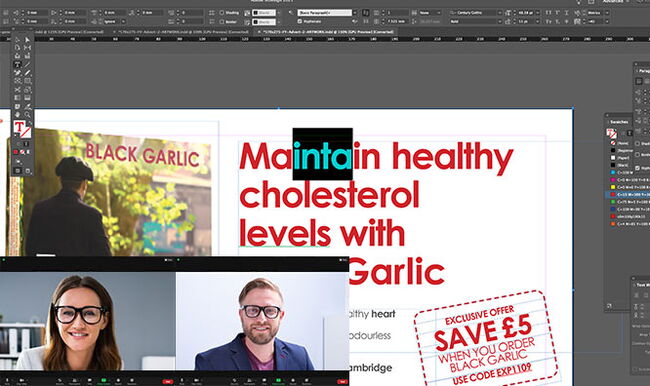Select the Eyedropper tool
The width and height of the screenshot is (650, 386).
[27, 106]
